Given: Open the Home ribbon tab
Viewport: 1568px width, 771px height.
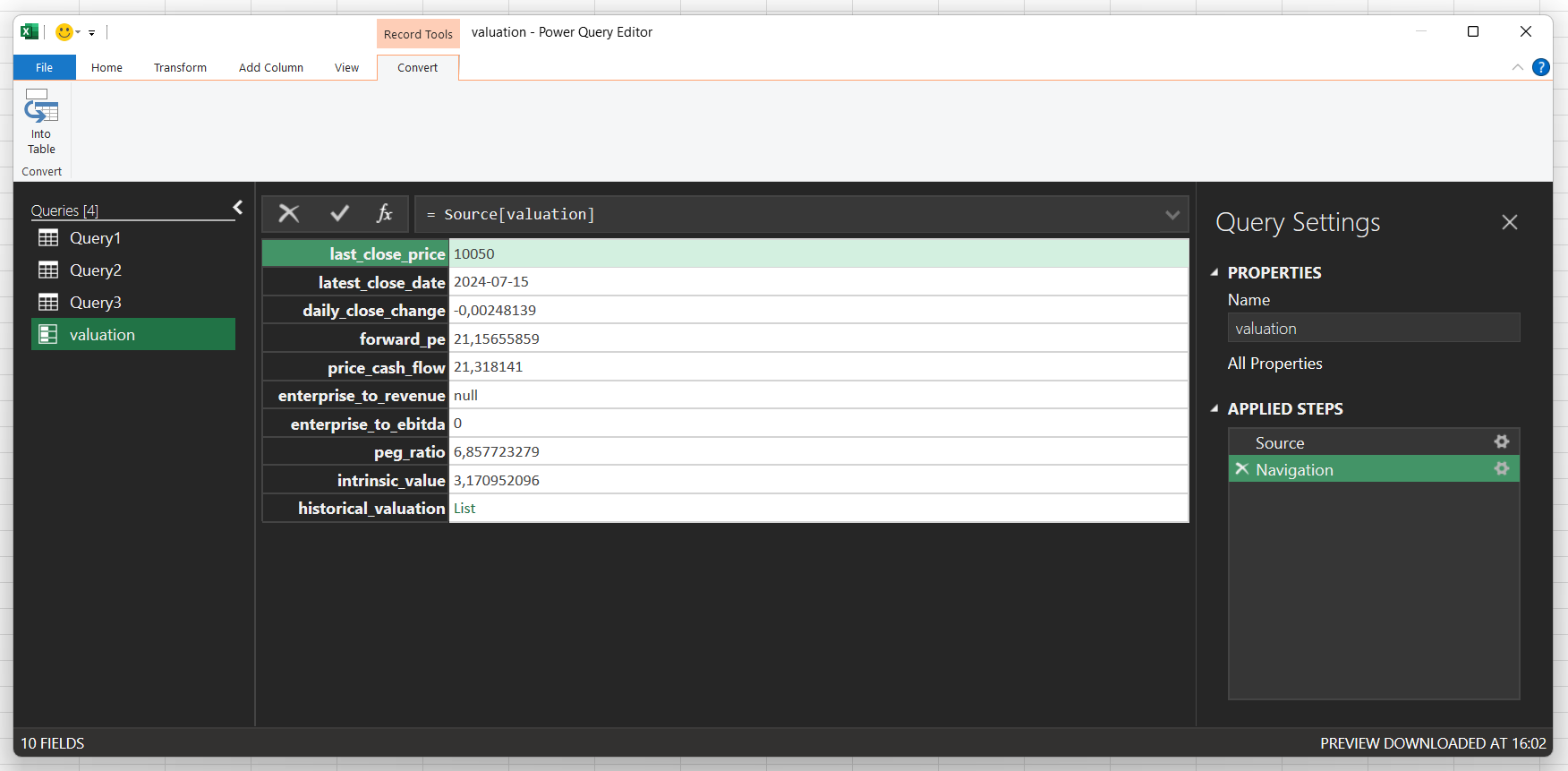Looking at the screenshot, I should (107, 67).
